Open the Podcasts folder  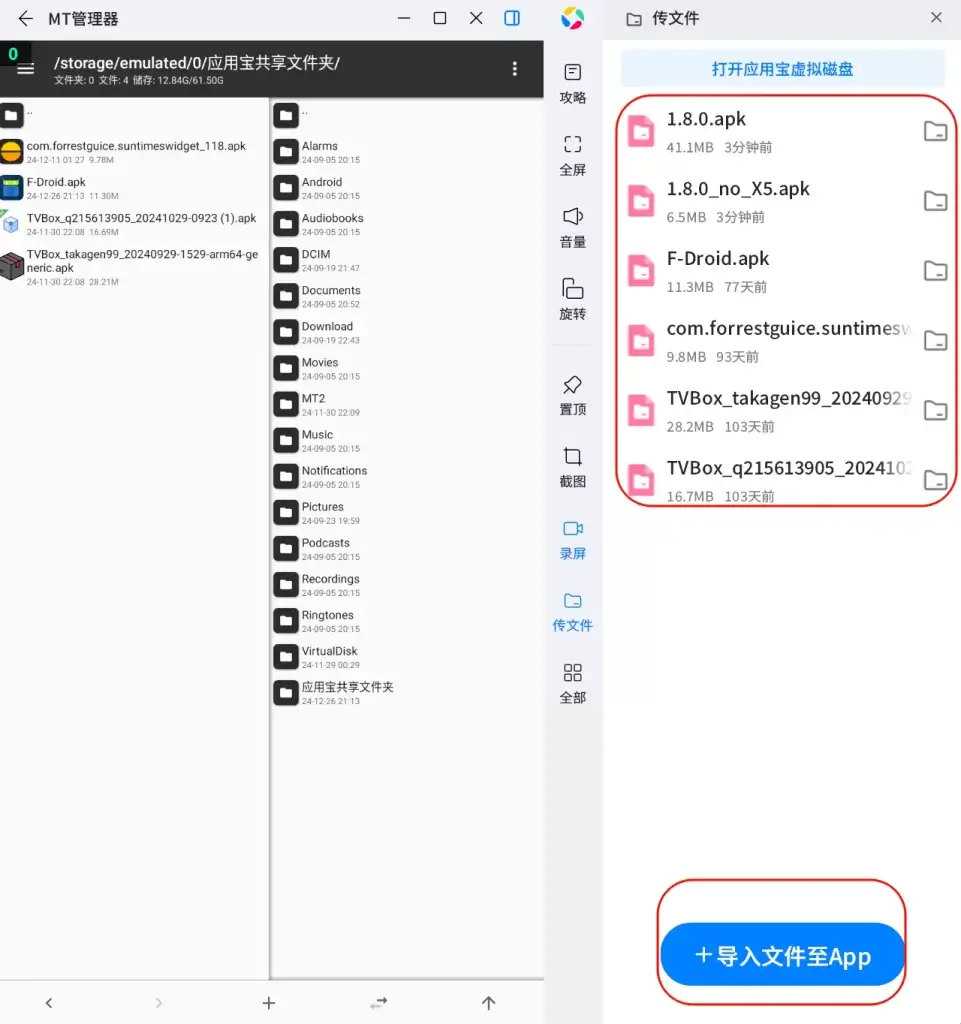[407, 549]
